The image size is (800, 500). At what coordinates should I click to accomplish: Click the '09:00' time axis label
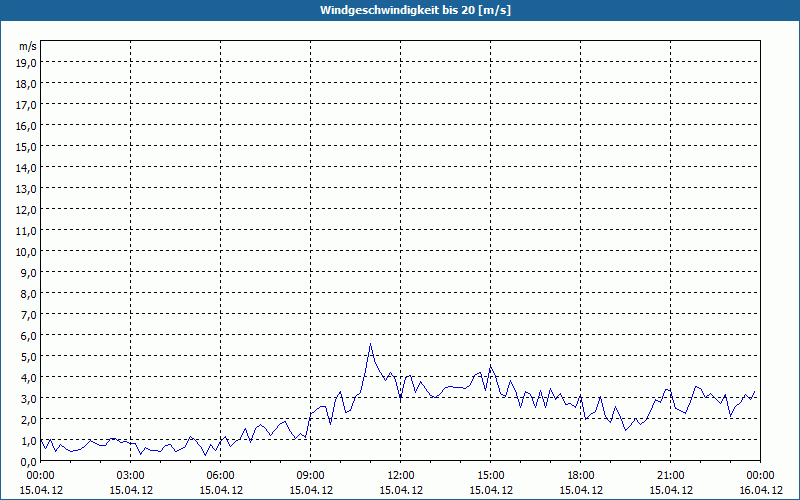311,476
